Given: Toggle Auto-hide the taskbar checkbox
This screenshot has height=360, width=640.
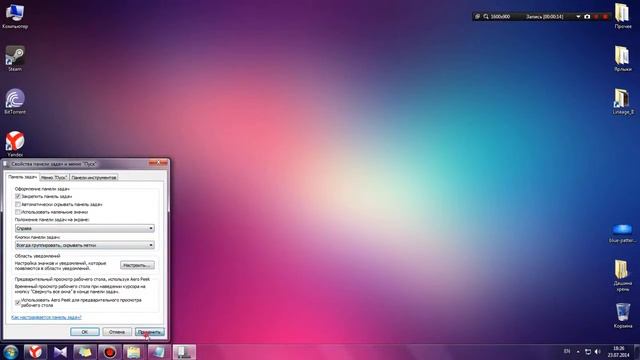Looking at the screenshot, I should pyautogui.click(x=18, y=204).
